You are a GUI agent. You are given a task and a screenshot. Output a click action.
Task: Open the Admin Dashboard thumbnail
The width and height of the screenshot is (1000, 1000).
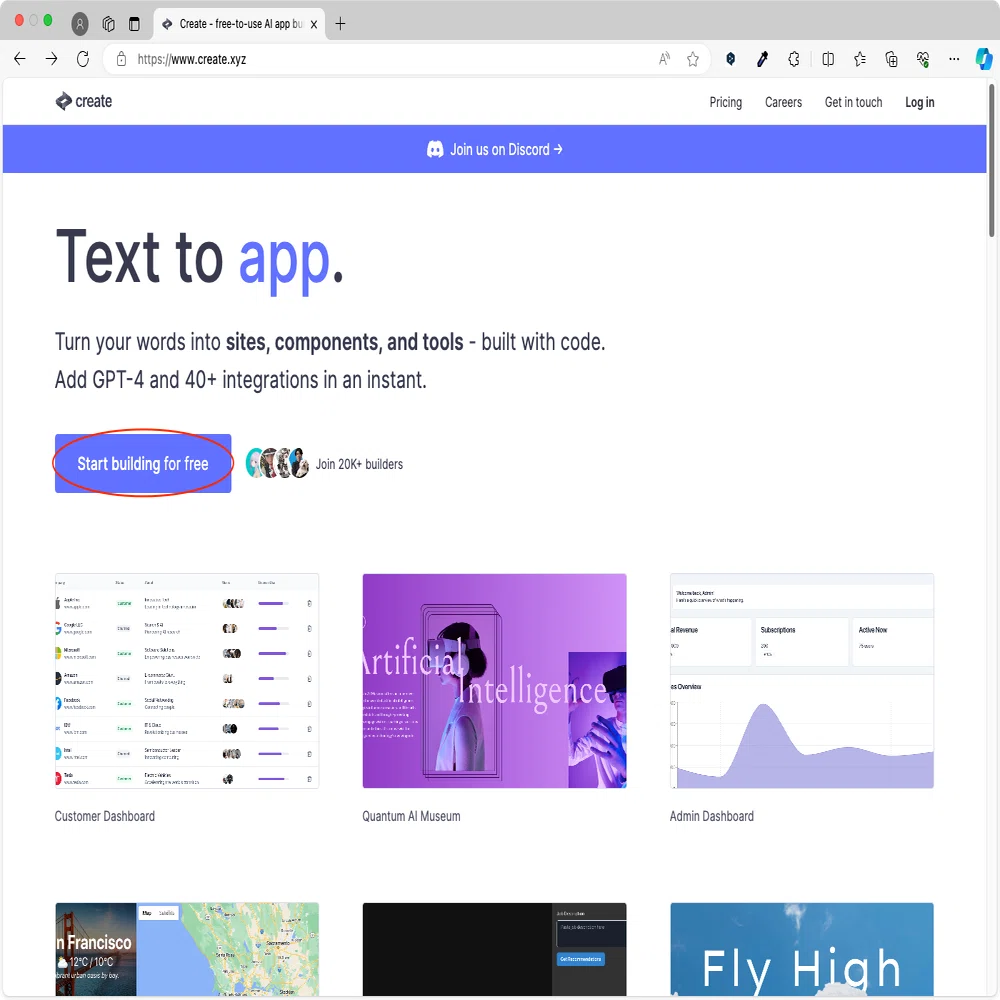802,681
